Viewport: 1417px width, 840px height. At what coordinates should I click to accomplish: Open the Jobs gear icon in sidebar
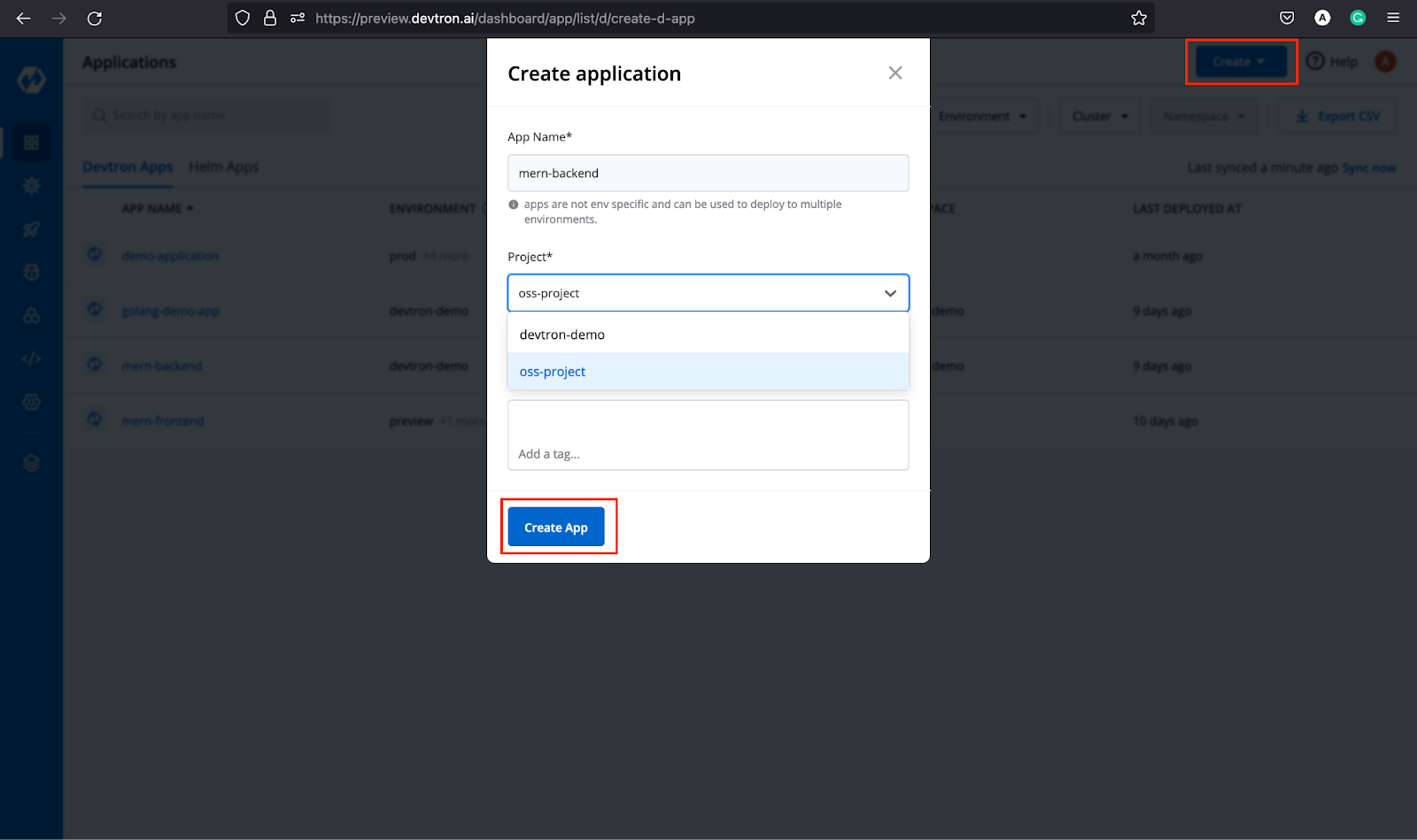31,186
